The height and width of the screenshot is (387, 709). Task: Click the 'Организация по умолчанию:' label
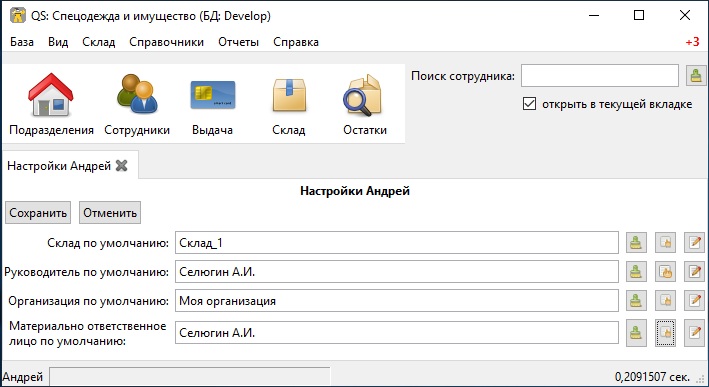(89, 301)
